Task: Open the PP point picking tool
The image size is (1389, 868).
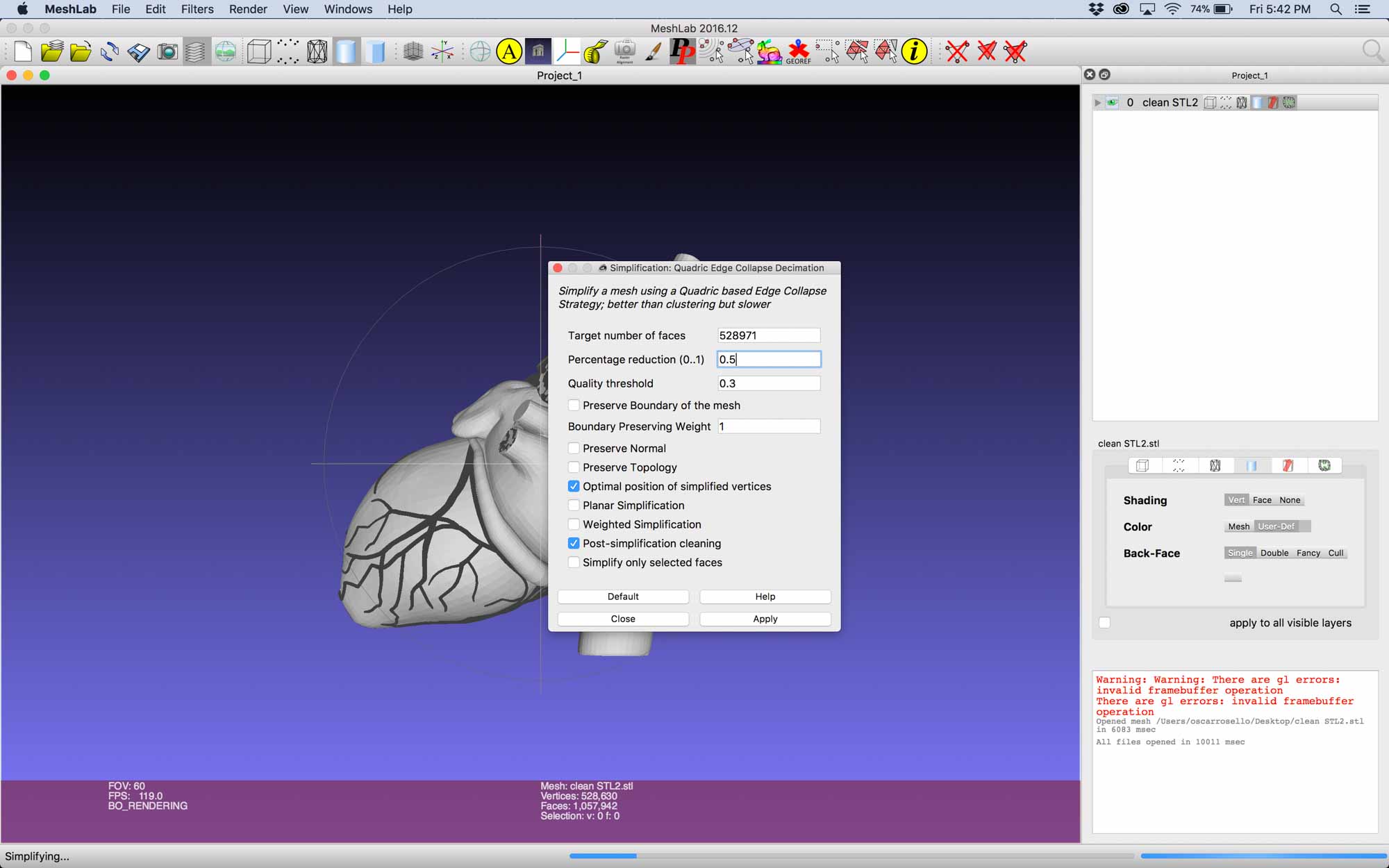Action: click(682, 51)
